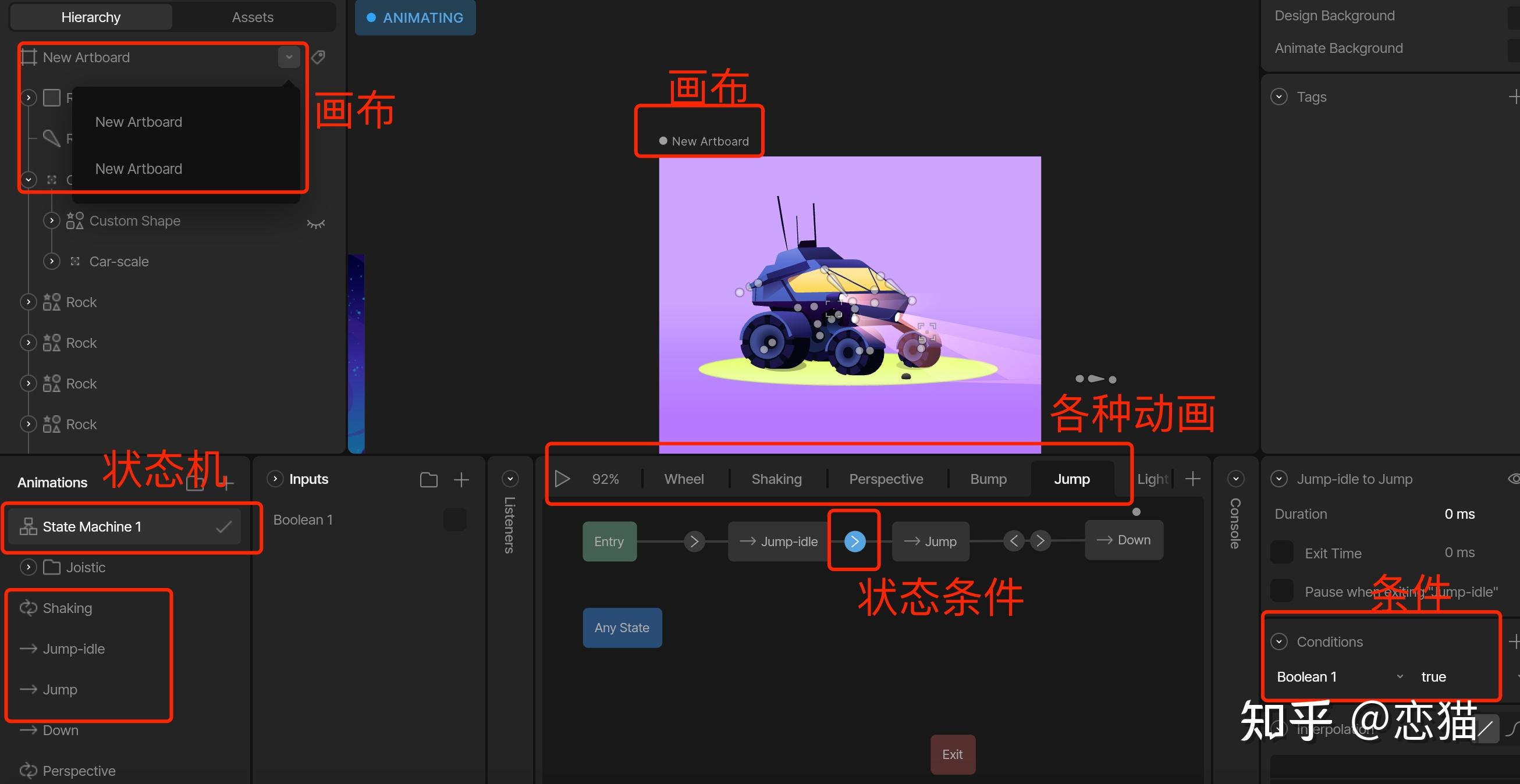Switch to the Assets tab
Screen dimensions: 1520x784
pyautogui.click(x=253, y=16)
